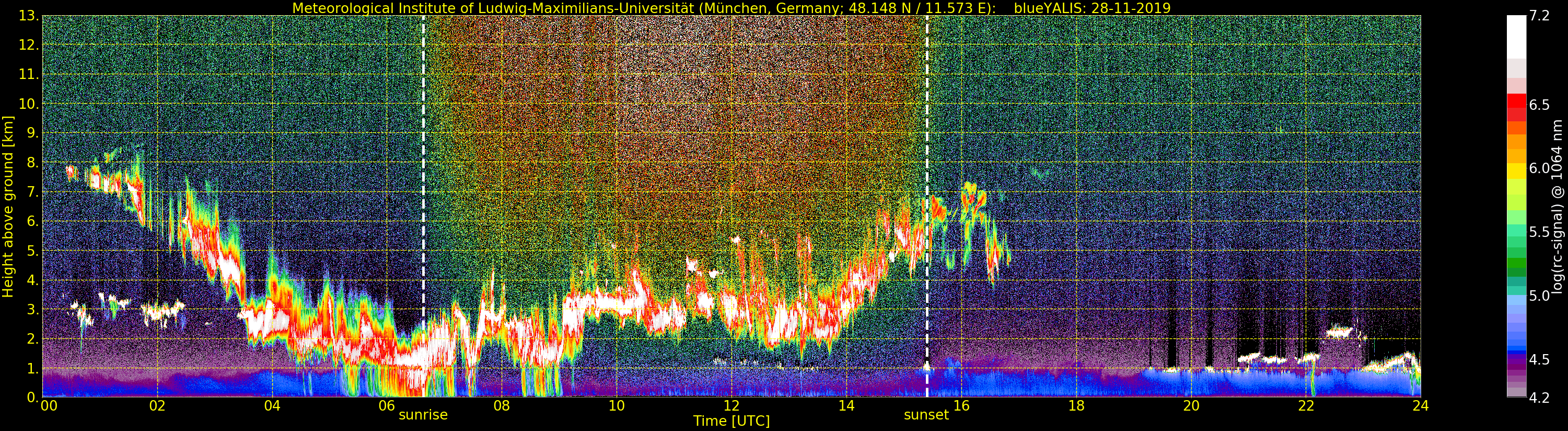1568x431 pixels.
Task: Click the x-axis tick label '18'
Action: click(x=1076, y=406)
